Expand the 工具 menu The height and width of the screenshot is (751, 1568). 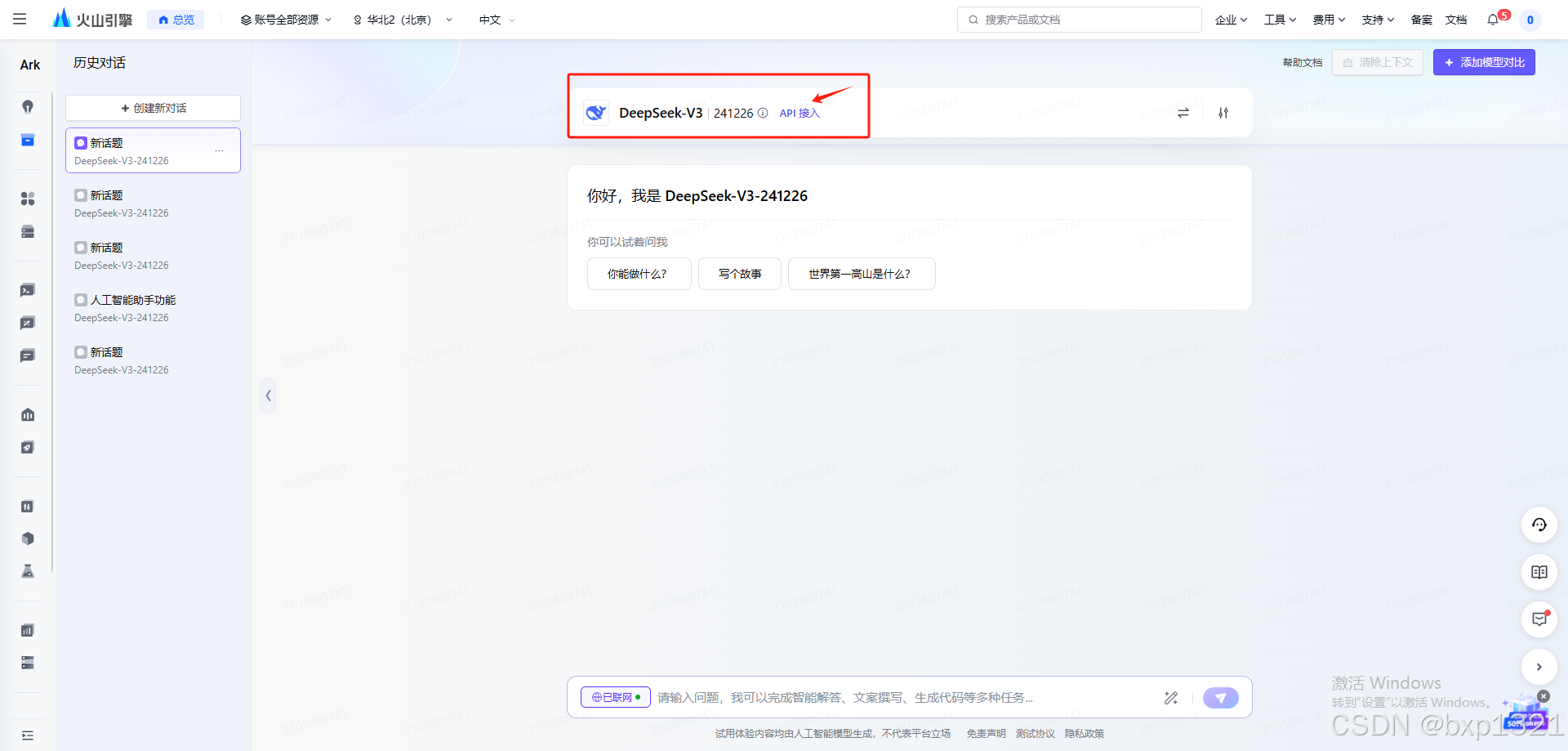(1280, 20)
